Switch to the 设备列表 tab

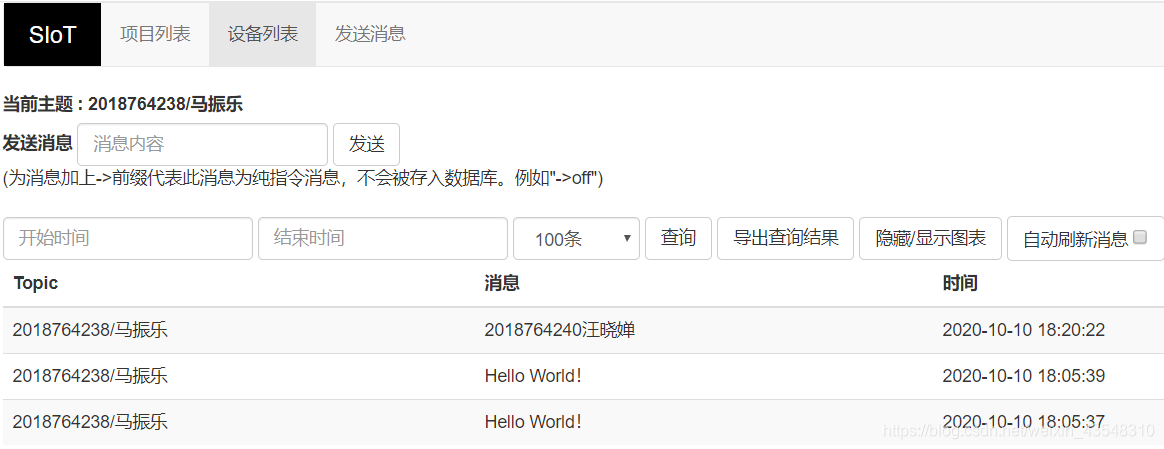click(x=263, y=34)
